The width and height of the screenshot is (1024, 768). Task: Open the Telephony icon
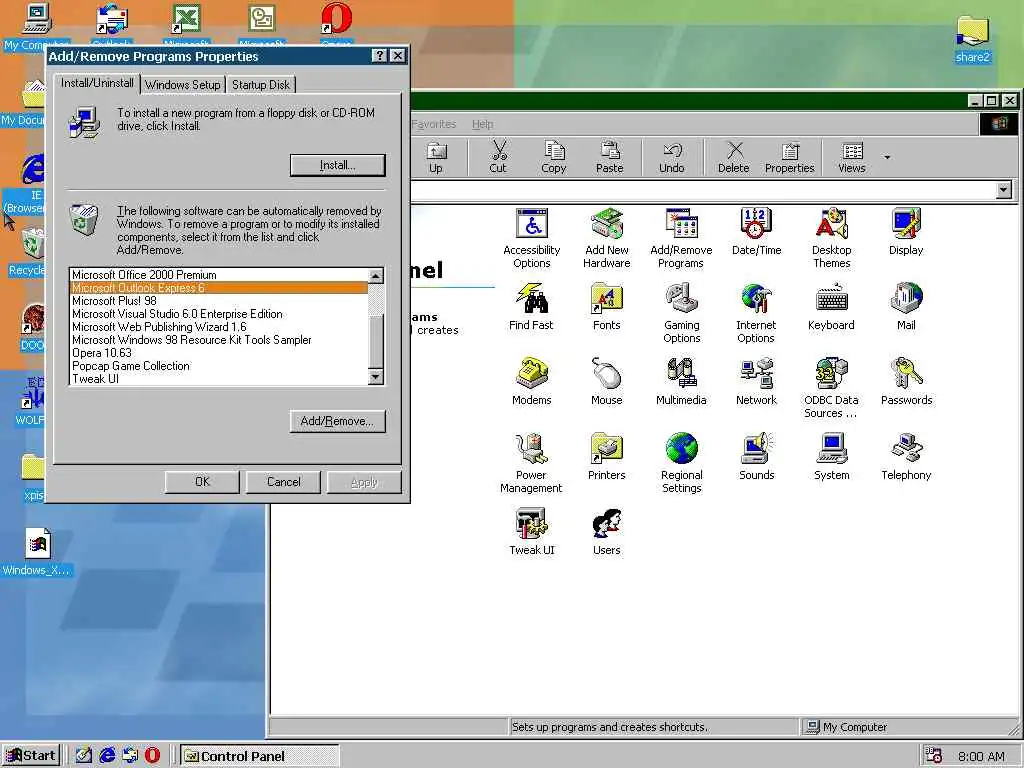[906, 457]
